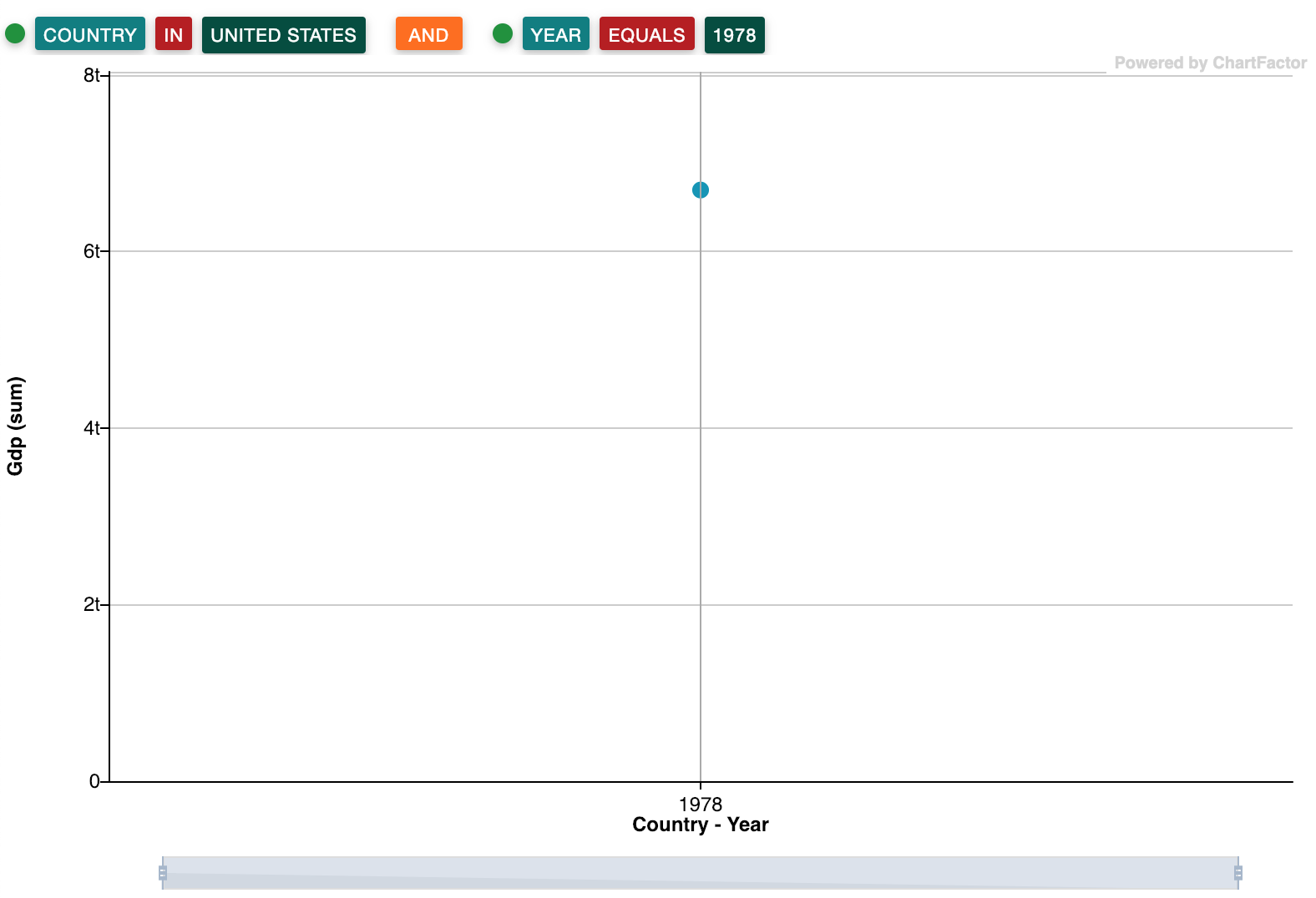Grab the left handle of range slider
This screenshot has height=898, width=1316.
click(163, 873)
